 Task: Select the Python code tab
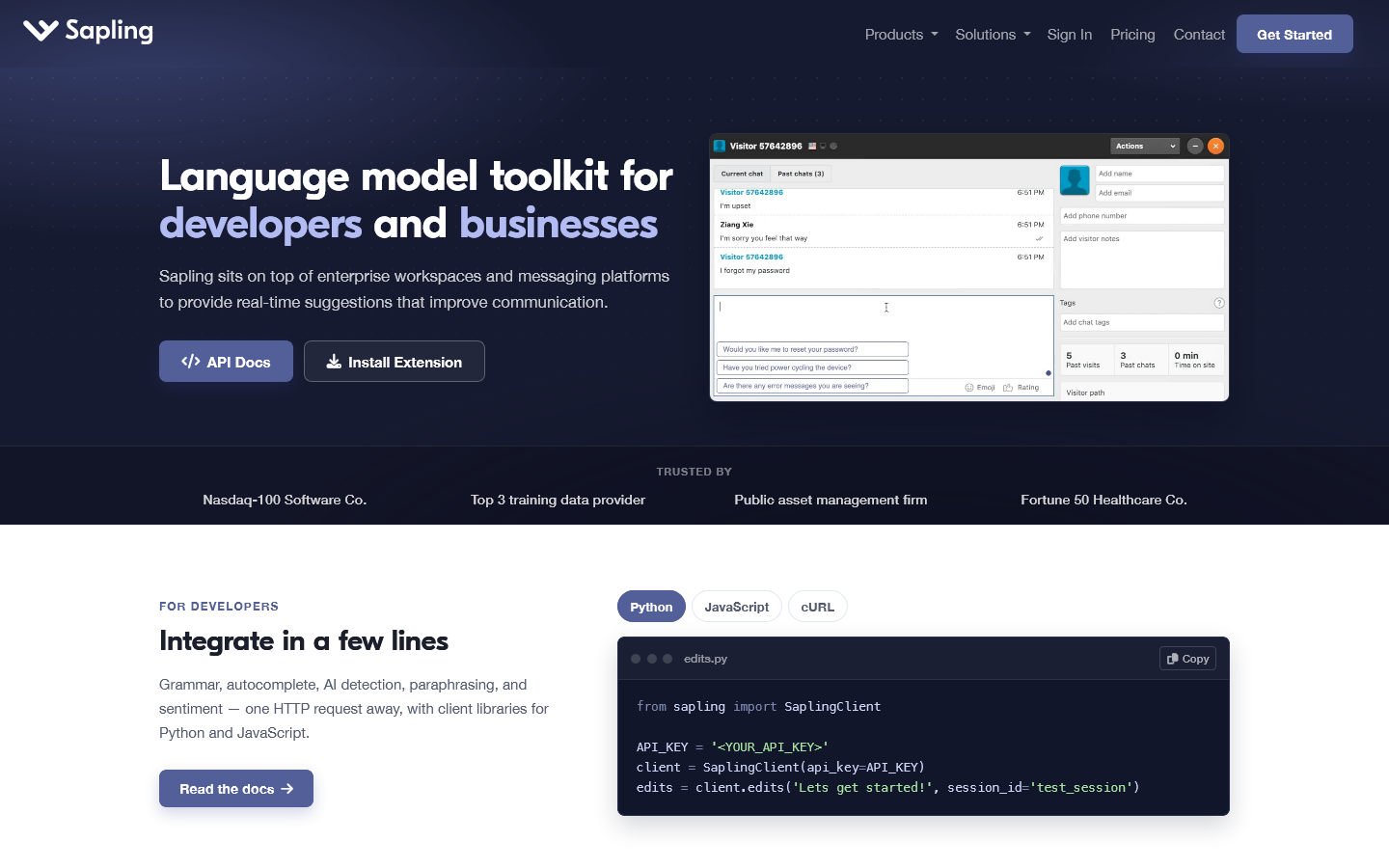click(x=651, y=607)
